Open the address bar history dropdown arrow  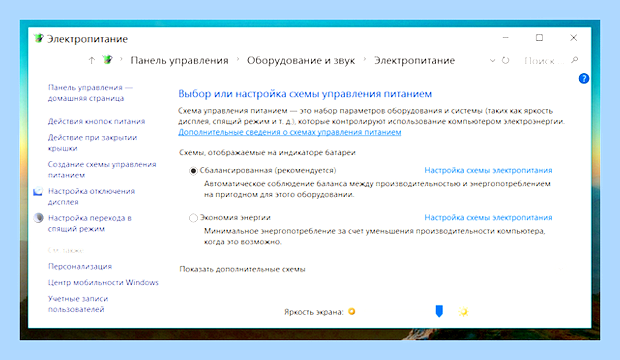(492, 61)
